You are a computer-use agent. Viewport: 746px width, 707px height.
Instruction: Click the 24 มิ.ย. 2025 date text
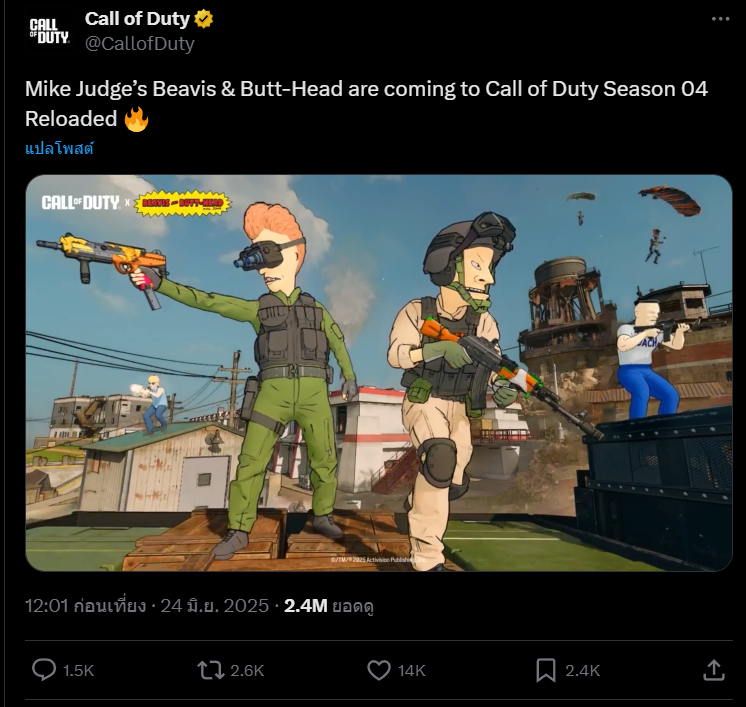[x=215, y=606]
